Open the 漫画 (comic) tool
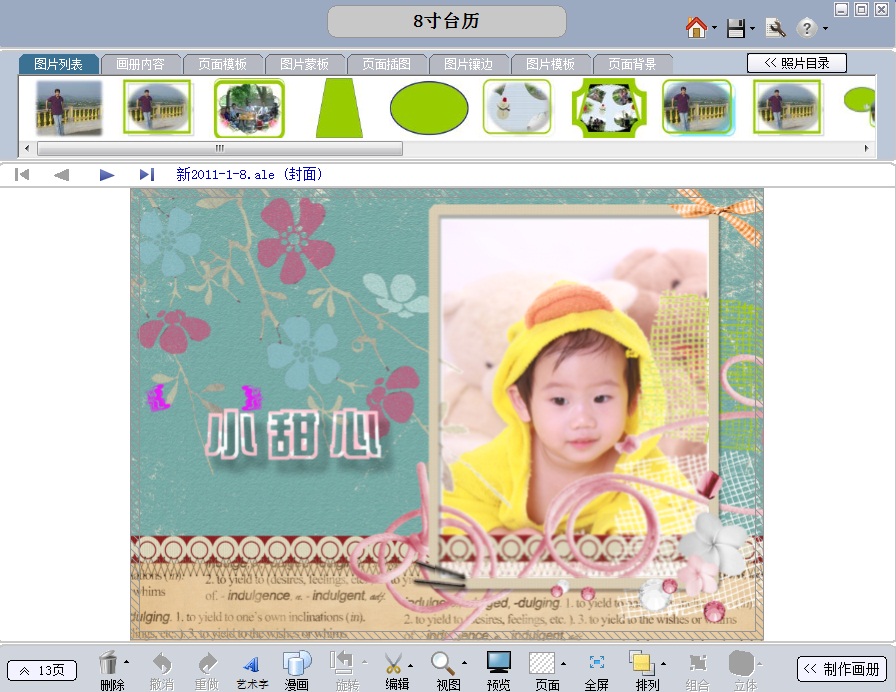This screenshot has height=692, width=896. pos(297,663)
